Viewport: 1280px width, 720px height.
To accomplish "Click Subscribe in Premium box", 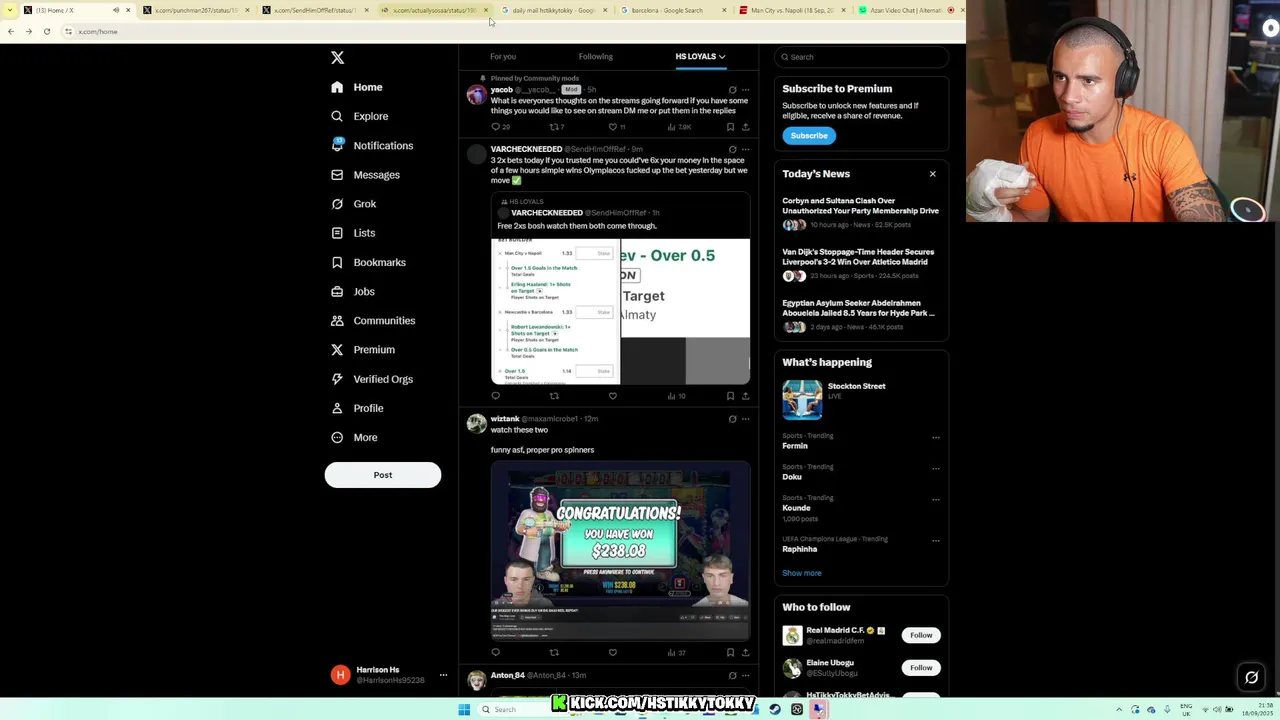I will point(809,136).
